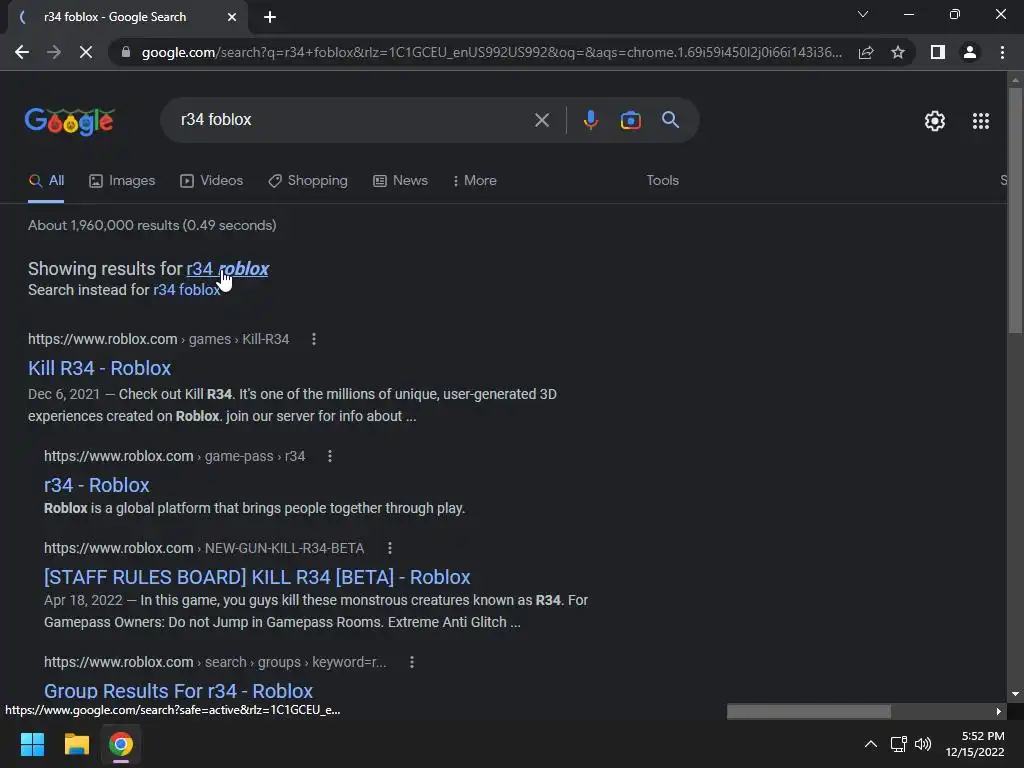This screenshot has width=1024, height=768.
Task: Share this page icon in address bar
Action: coord(866,52)
